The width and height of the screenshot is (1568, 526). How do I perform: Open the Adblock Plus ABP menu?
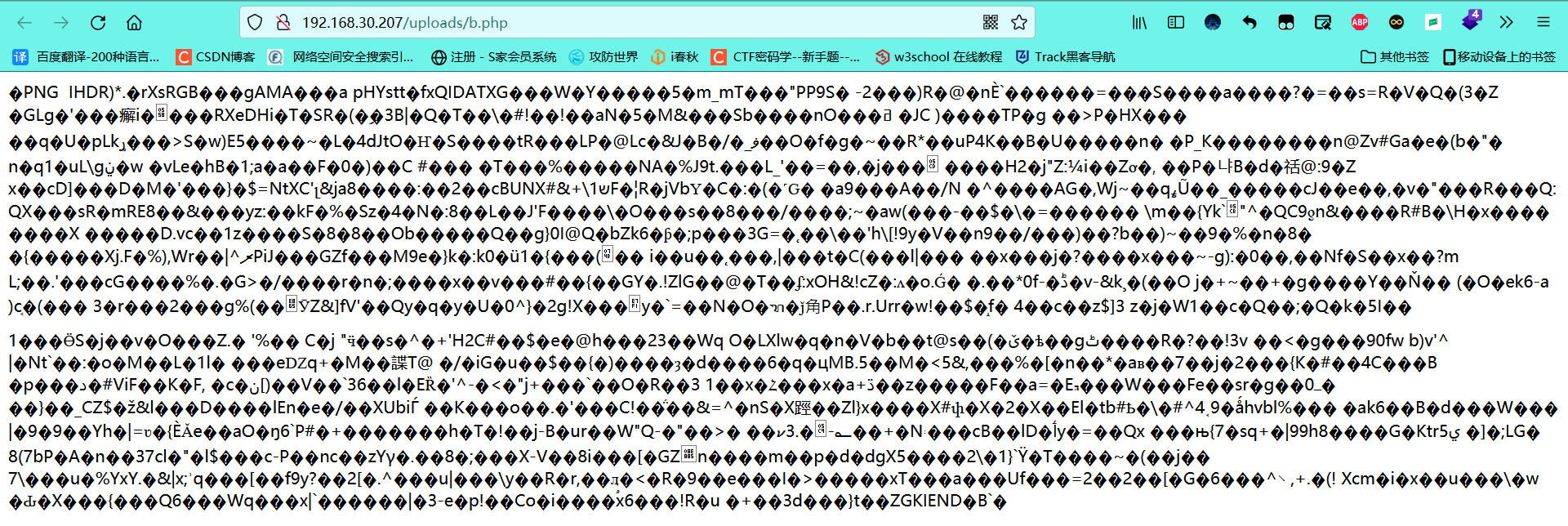click(x=1360, y=23)
